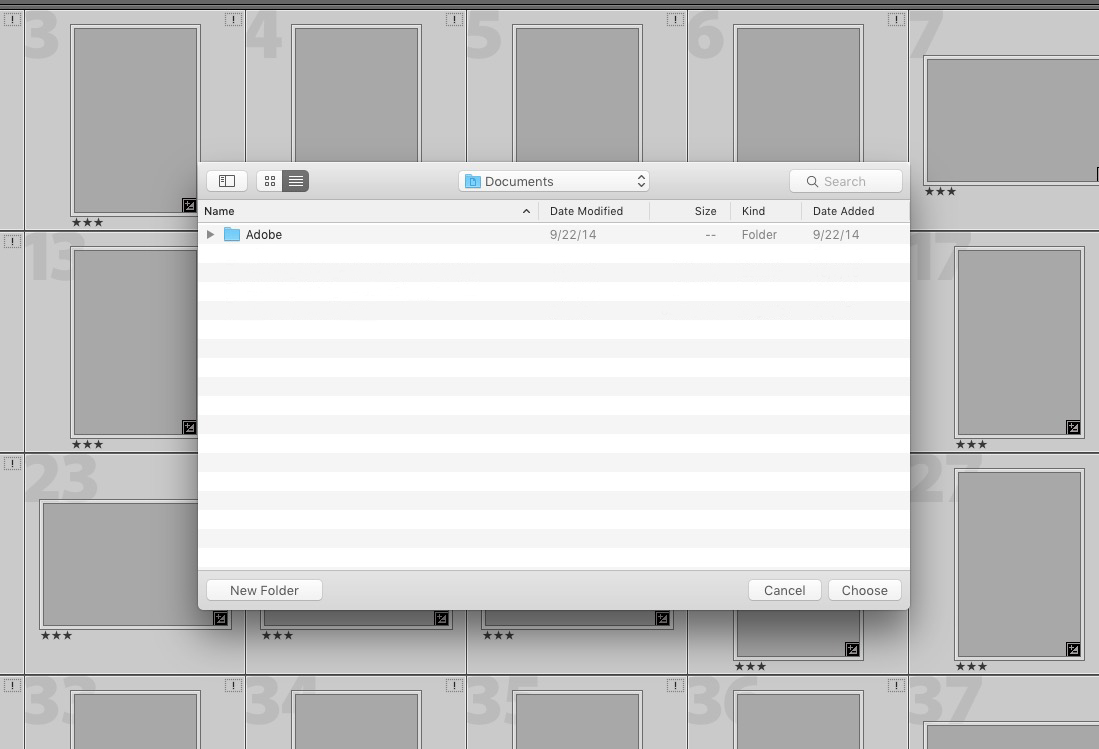Screen dimensions: 1099x749
Task: Click develop adjustments badge on cell 13
Action: [x=189, y=427]
